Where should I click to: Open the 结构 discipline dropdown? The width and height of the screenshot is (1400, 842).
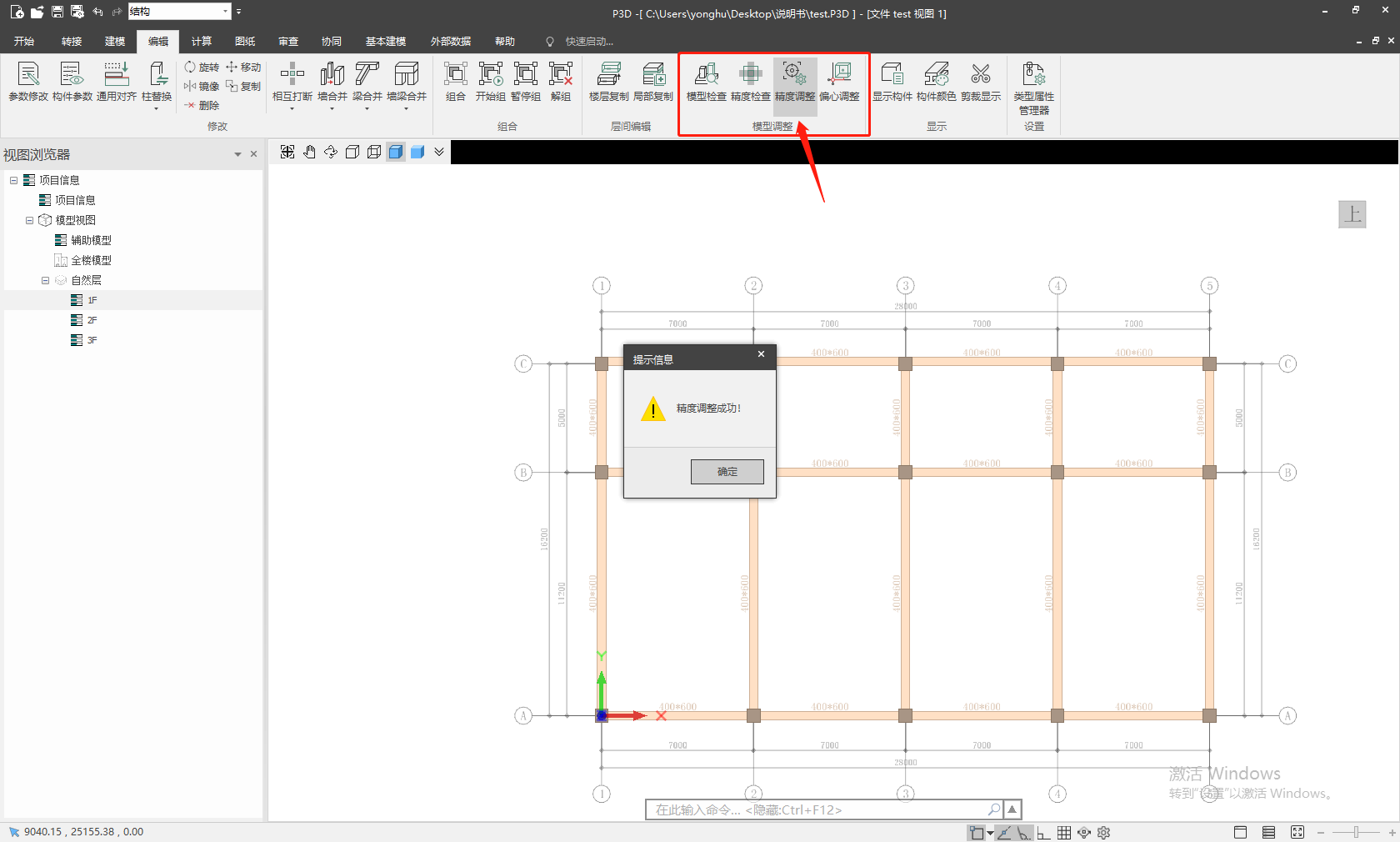coord(225,12)
